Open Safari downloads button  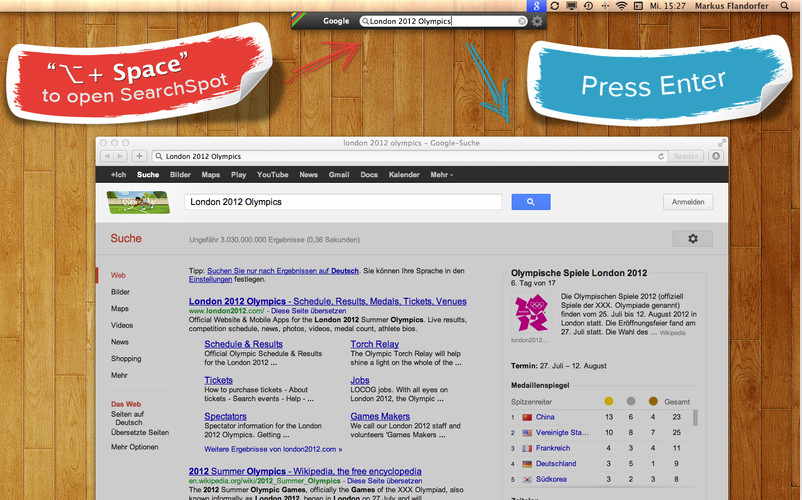[x=716, y=156]
